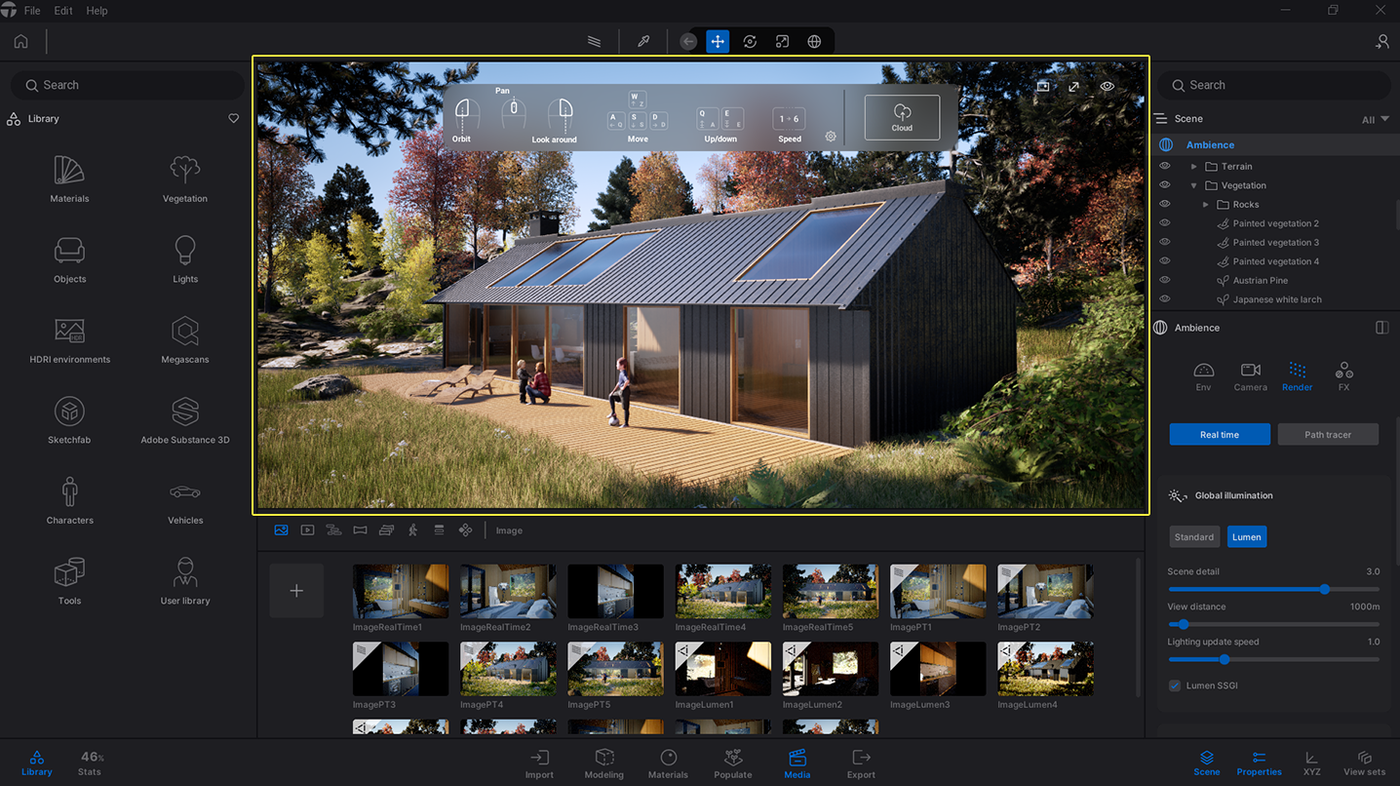Image resolution: width=1400 pixels, height=786 pixels.
Task: Go to the Home screen icon
Action: pos(21,41)
